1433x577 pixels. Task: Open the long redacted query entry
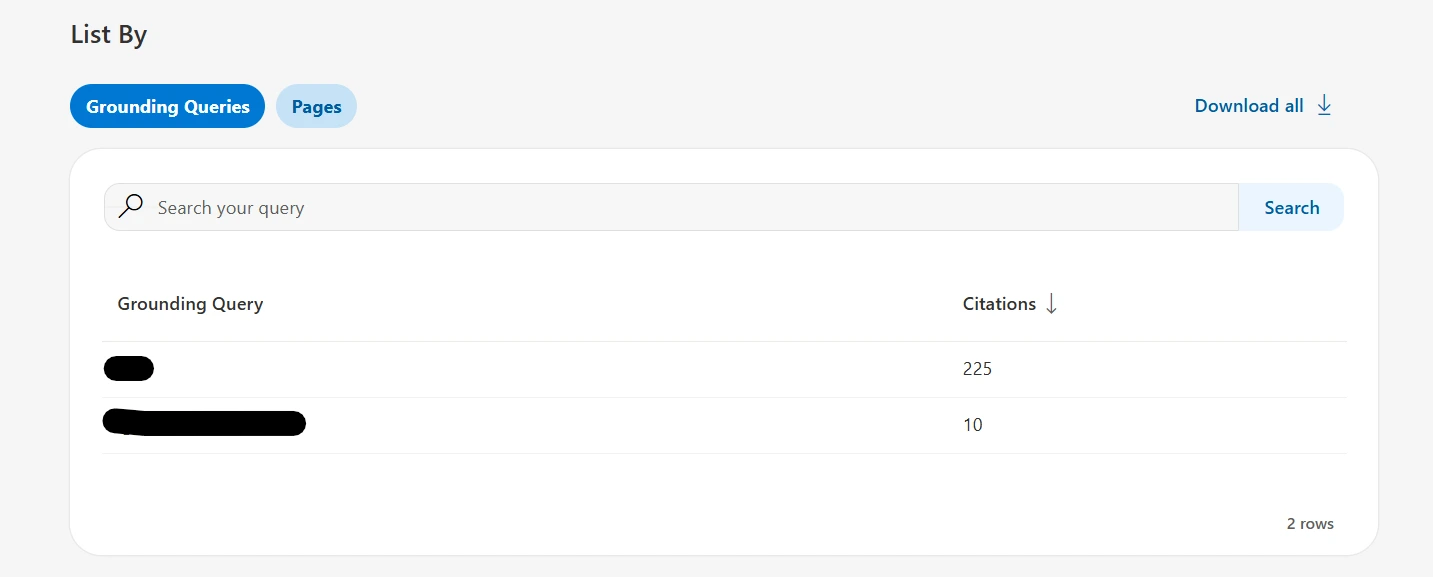204,423
